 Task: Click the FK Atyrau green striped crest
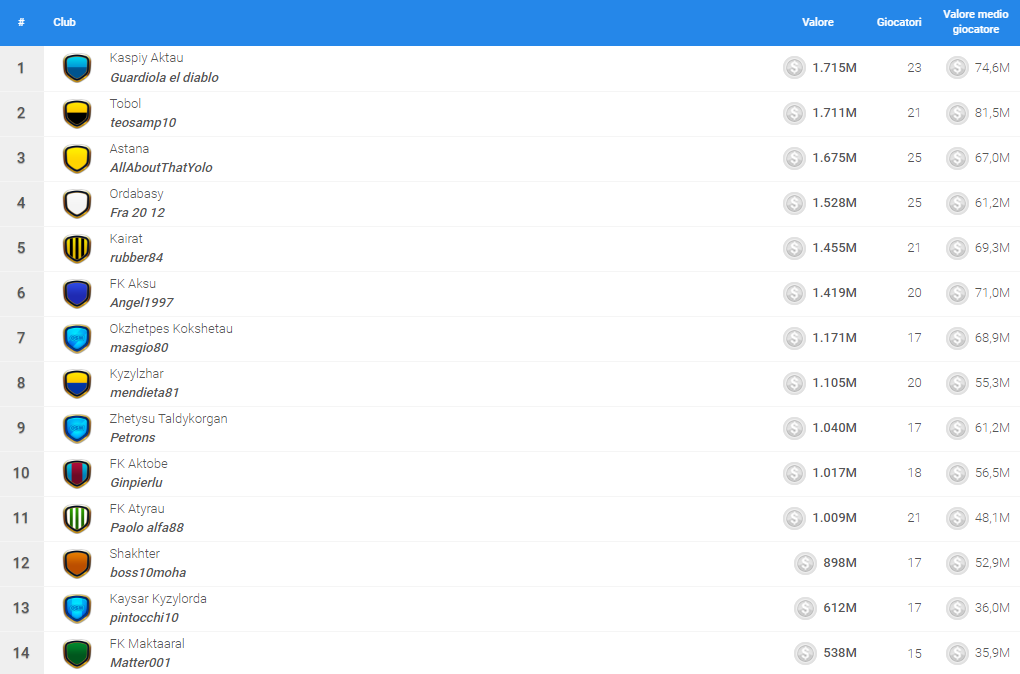(77, 518)
